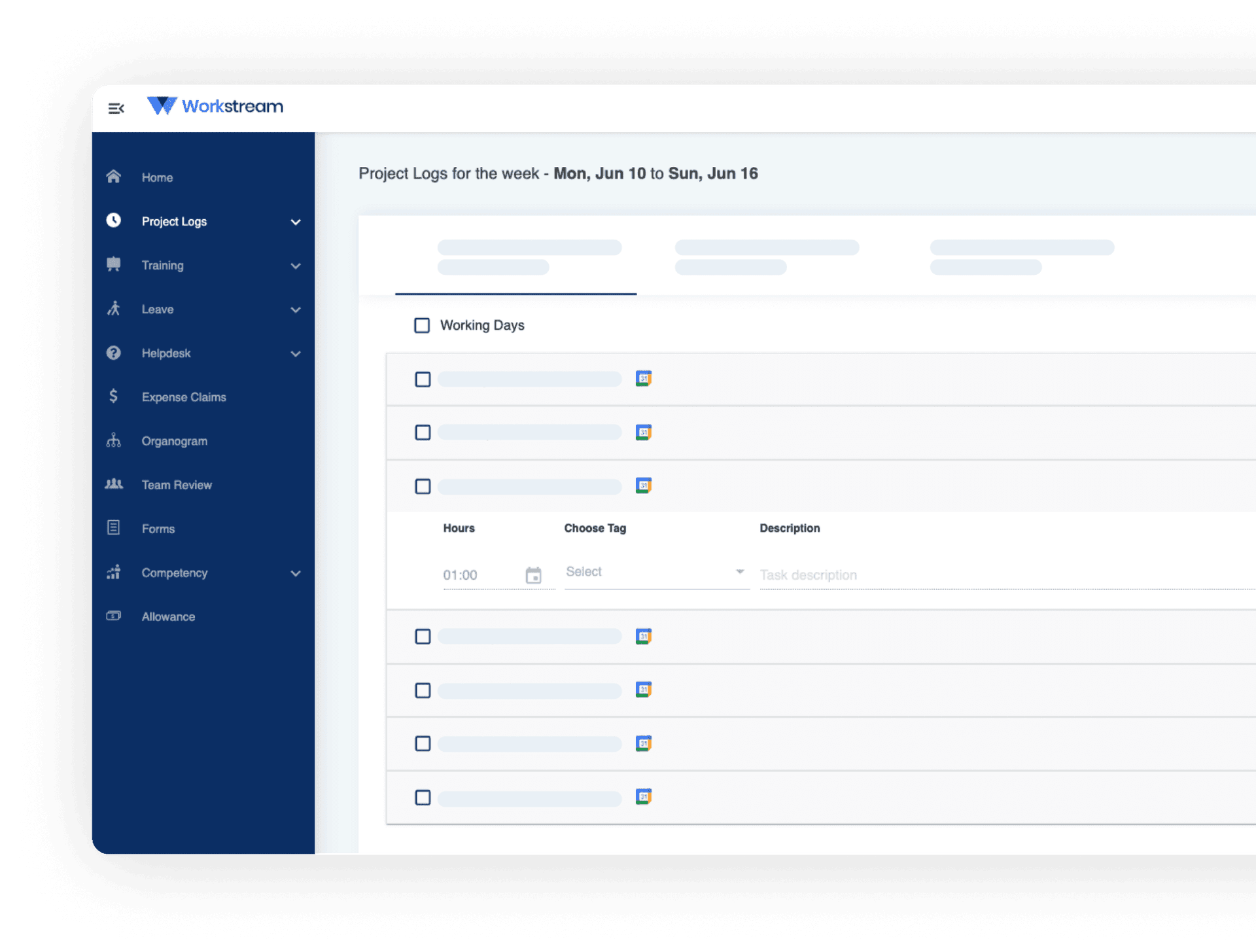Expand the Training submenu chevron
1256x952 pixels.
[x=296, y=266]
